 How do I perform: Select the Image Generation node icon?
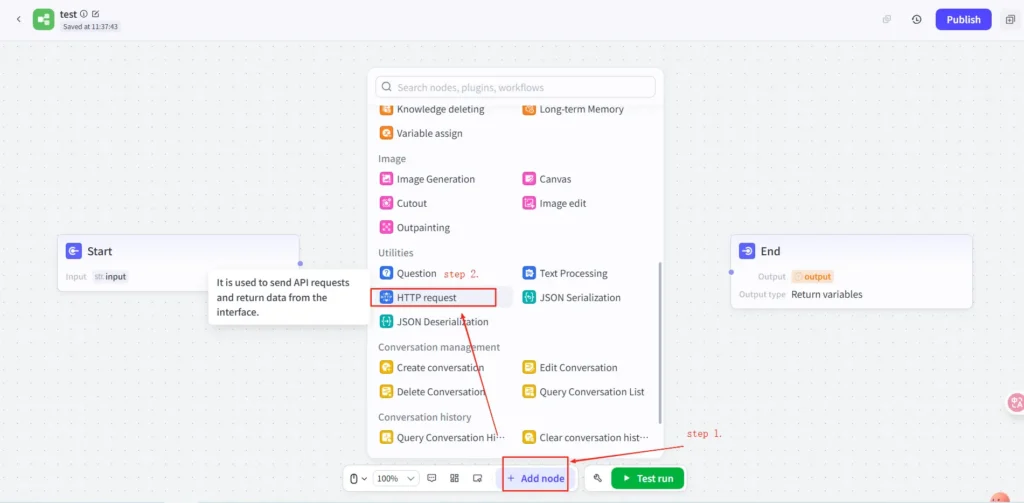[386, 179]
